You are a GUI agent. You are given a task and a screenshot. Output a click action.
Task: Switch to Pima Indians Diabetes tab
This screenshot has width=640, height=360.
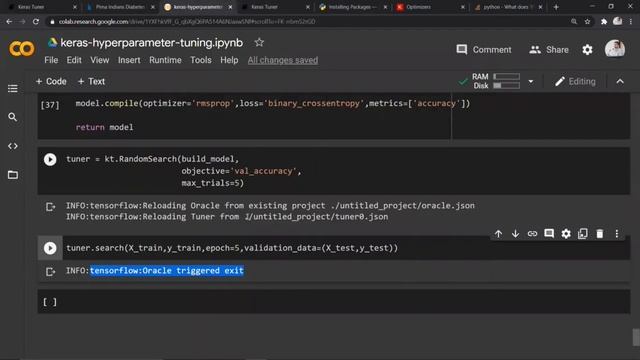click(x=119, y=7)
